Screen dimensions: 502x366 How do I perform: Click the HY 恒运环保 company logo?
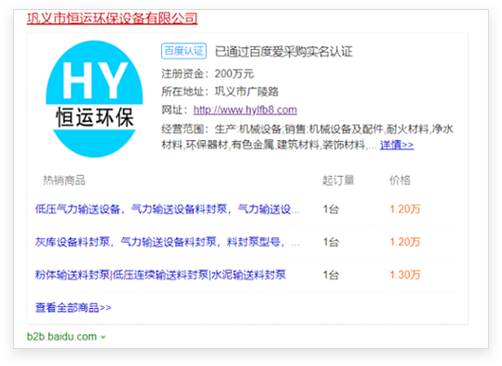pos(94,99)
